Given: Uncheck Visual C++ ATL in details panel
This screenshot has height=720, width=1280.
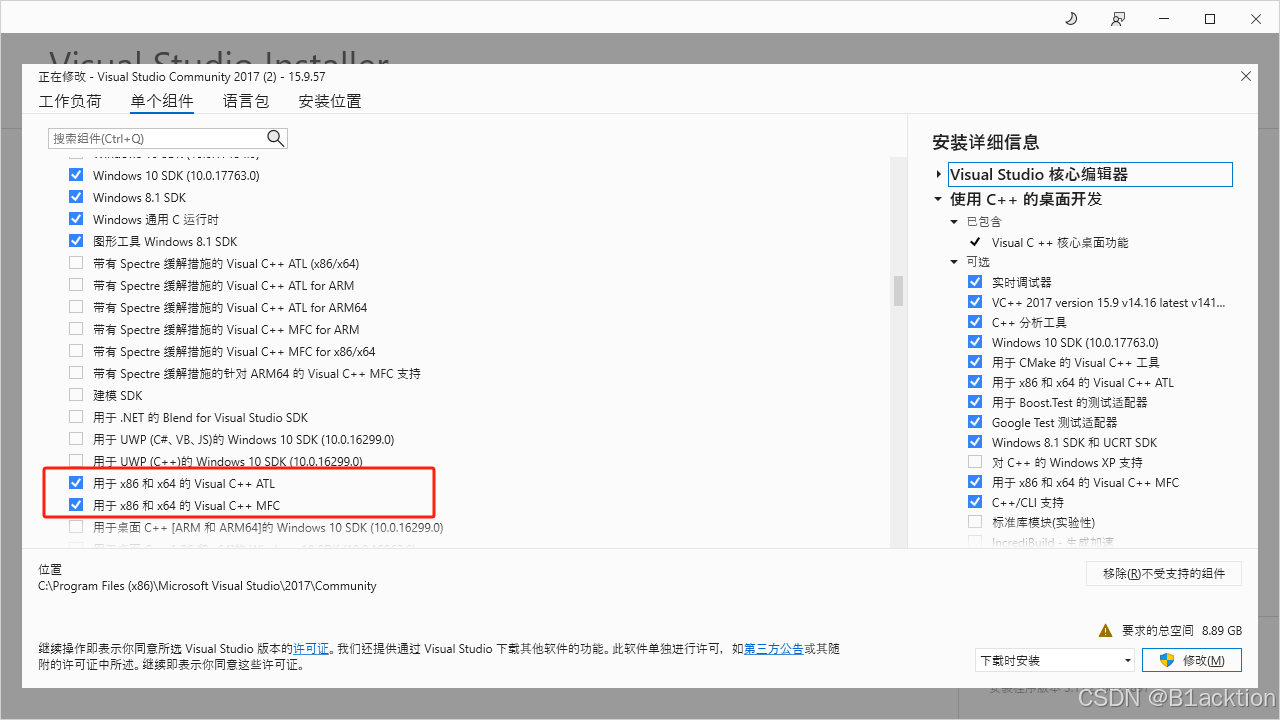Looking at the screenshot, I should 975,382.
